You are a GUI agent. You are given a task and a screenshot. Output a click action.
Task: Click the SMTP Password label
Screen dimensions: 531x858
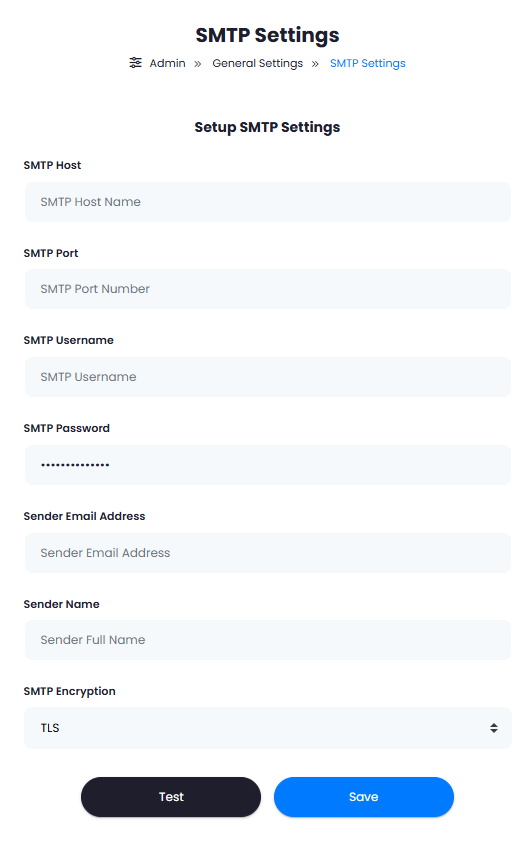tap(66, 428)
